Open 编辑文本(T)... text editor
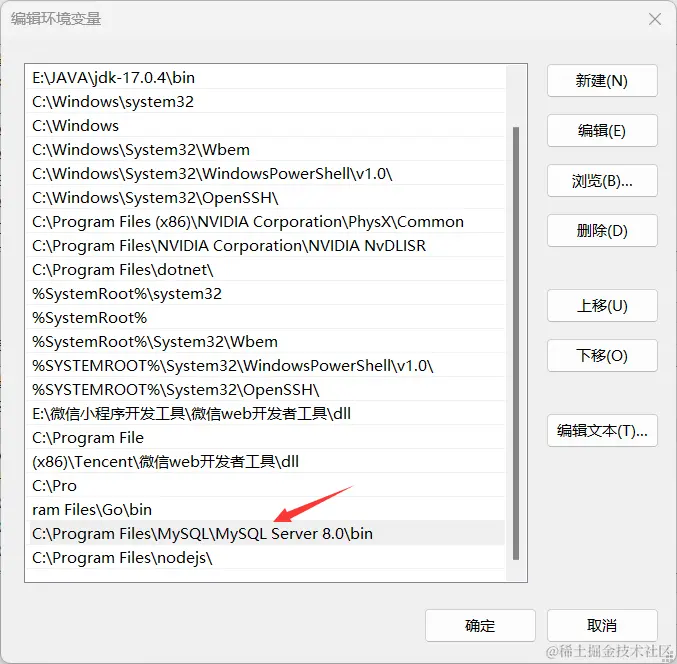The width and height of the screenshot is (677, 664). coord(602,430)
